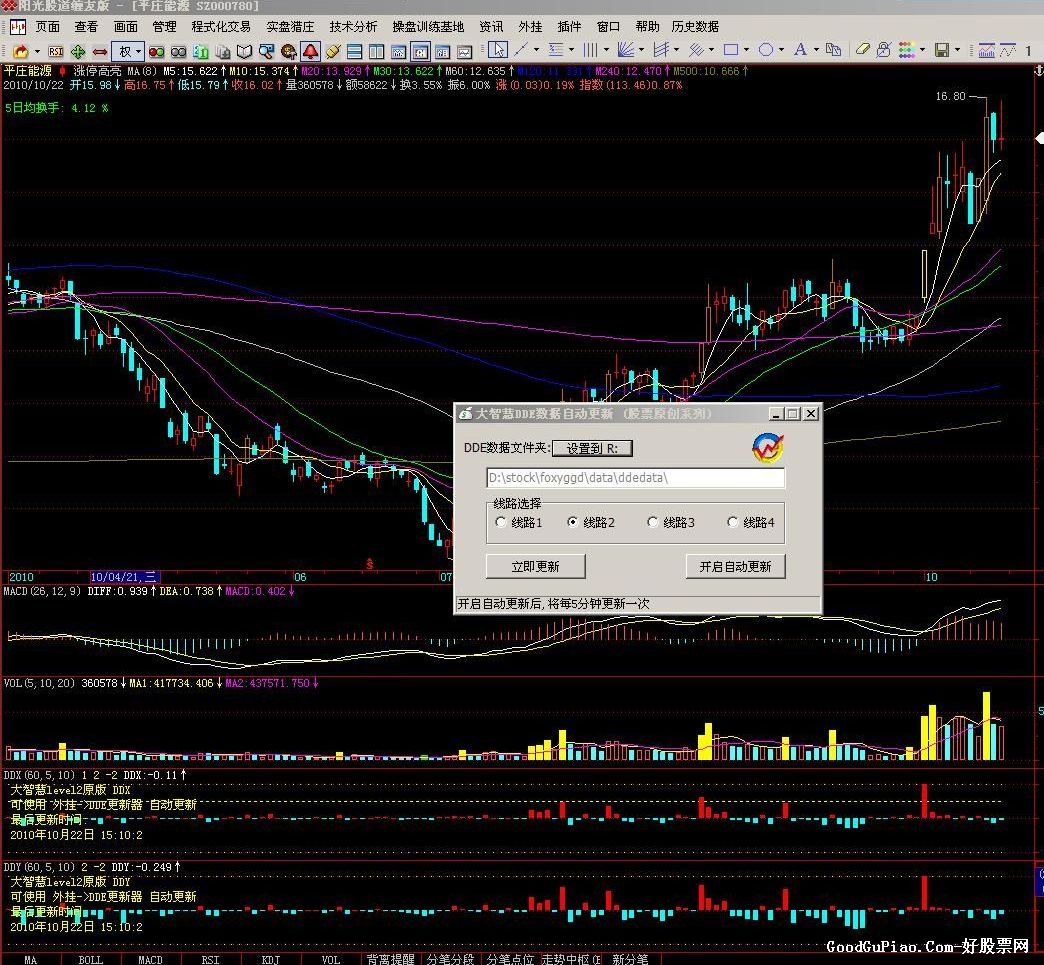Switch to the BOLL indicator tab
The image size is (1044, 965).
coord(91,960)
